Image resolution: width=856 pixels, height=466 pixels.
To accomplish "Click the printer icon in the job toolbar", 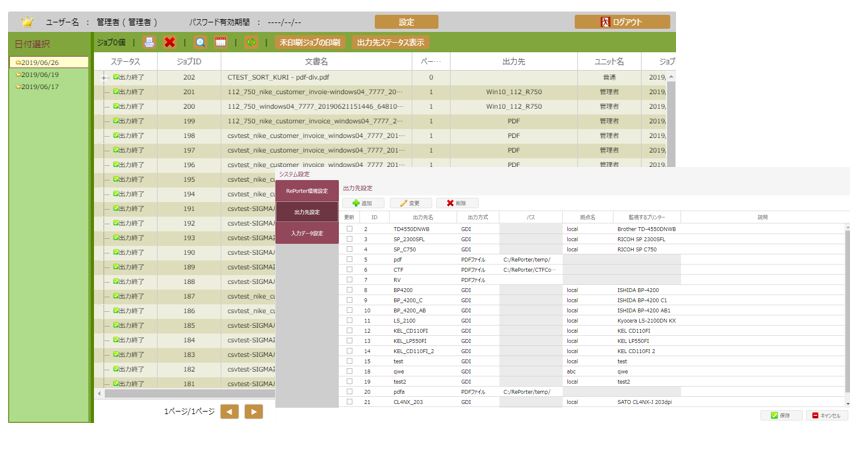I will tap(149, 43).
